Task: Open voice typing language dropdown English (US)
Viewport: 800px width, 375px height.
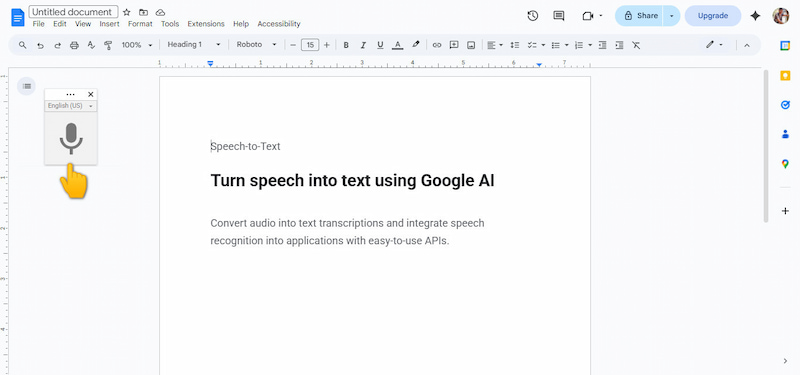Action: point(70,106)
